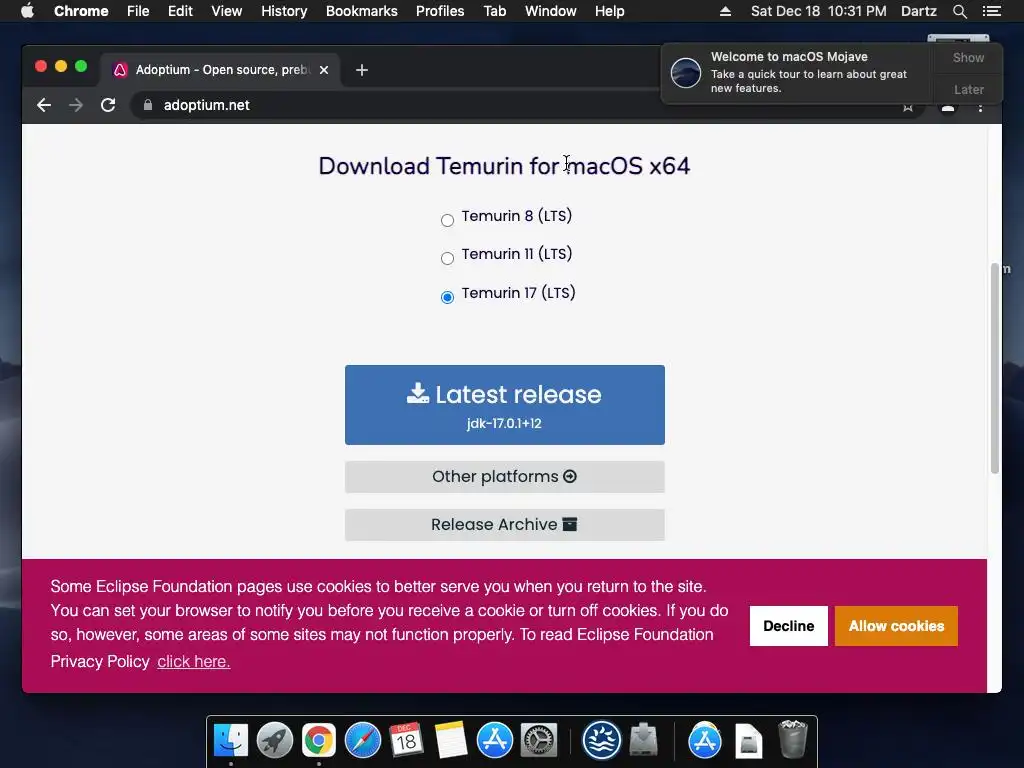Download the Latest release jdk-17.0.1+12
Image resolution: width=1024 pixels, height=768 pixels.
(505, 405)
